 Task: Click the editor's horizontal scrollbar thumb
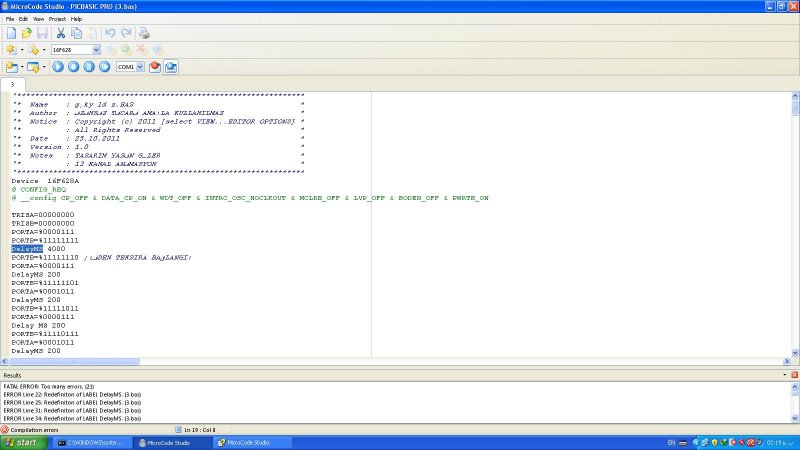(74, 361)
